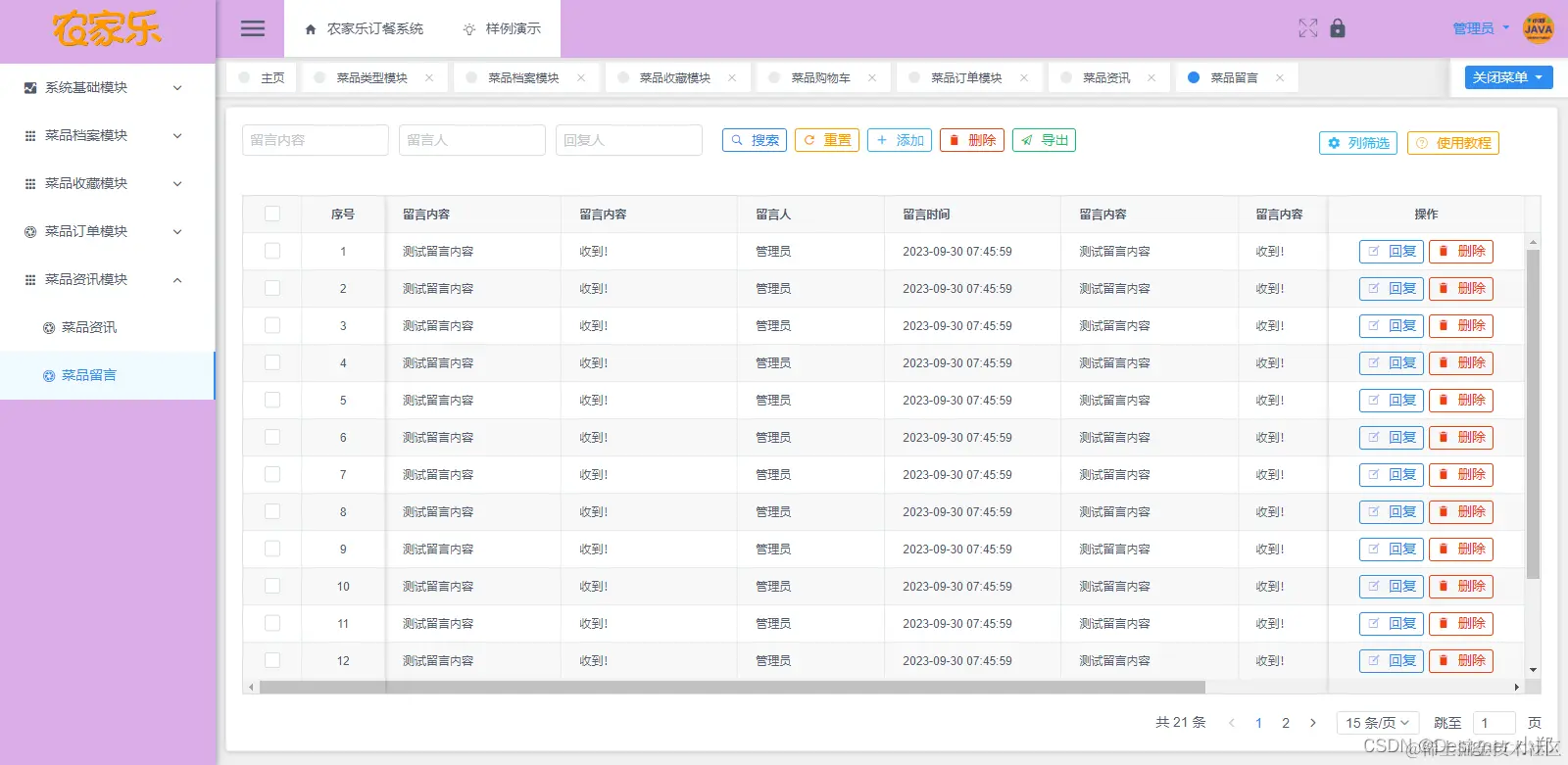Close the 菜品资讯 tab
The image size is (1568, 765).
1151,78
